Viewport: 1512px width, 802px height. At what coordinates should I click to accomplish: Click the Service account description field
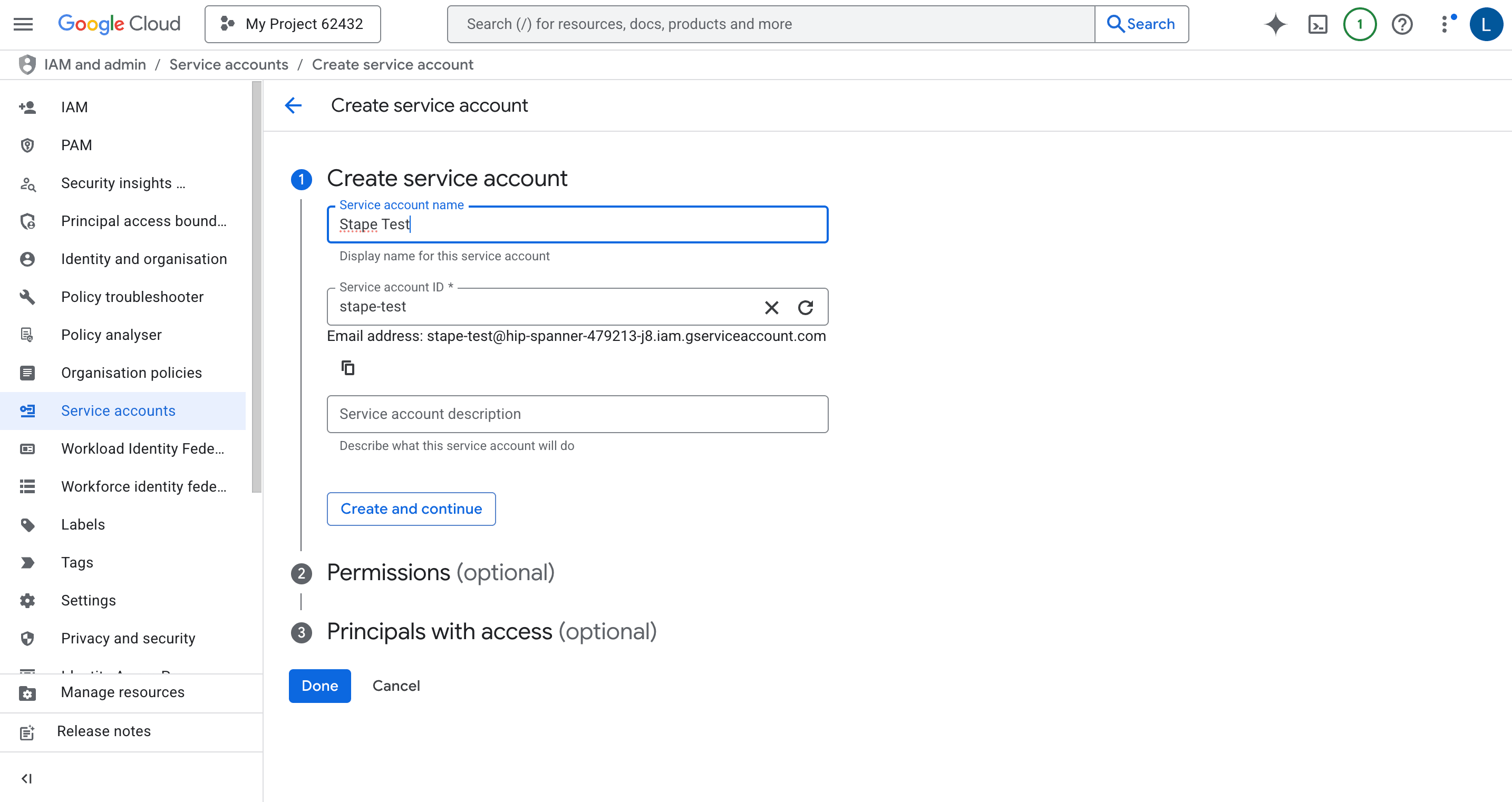(577, 414)
